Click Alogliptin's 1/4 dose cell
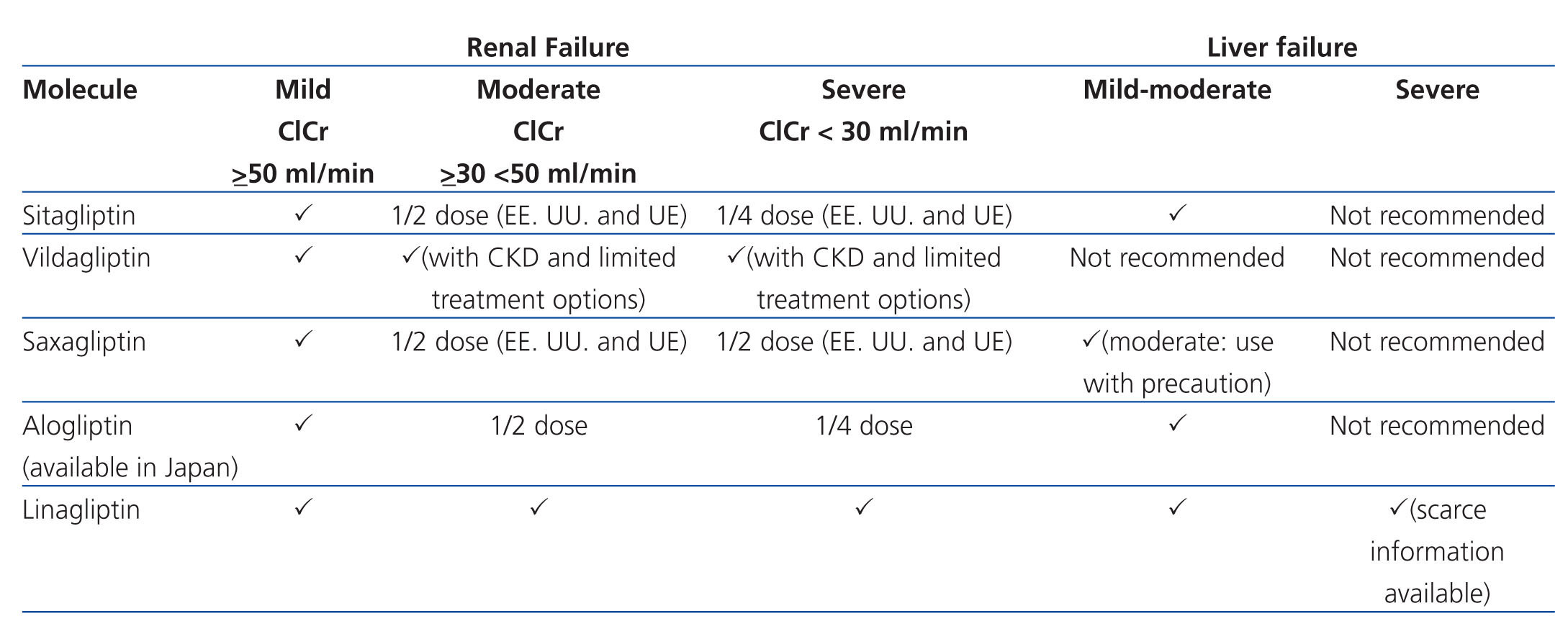1568x621 pixels. pyautogui.click(x=864, y=426)
